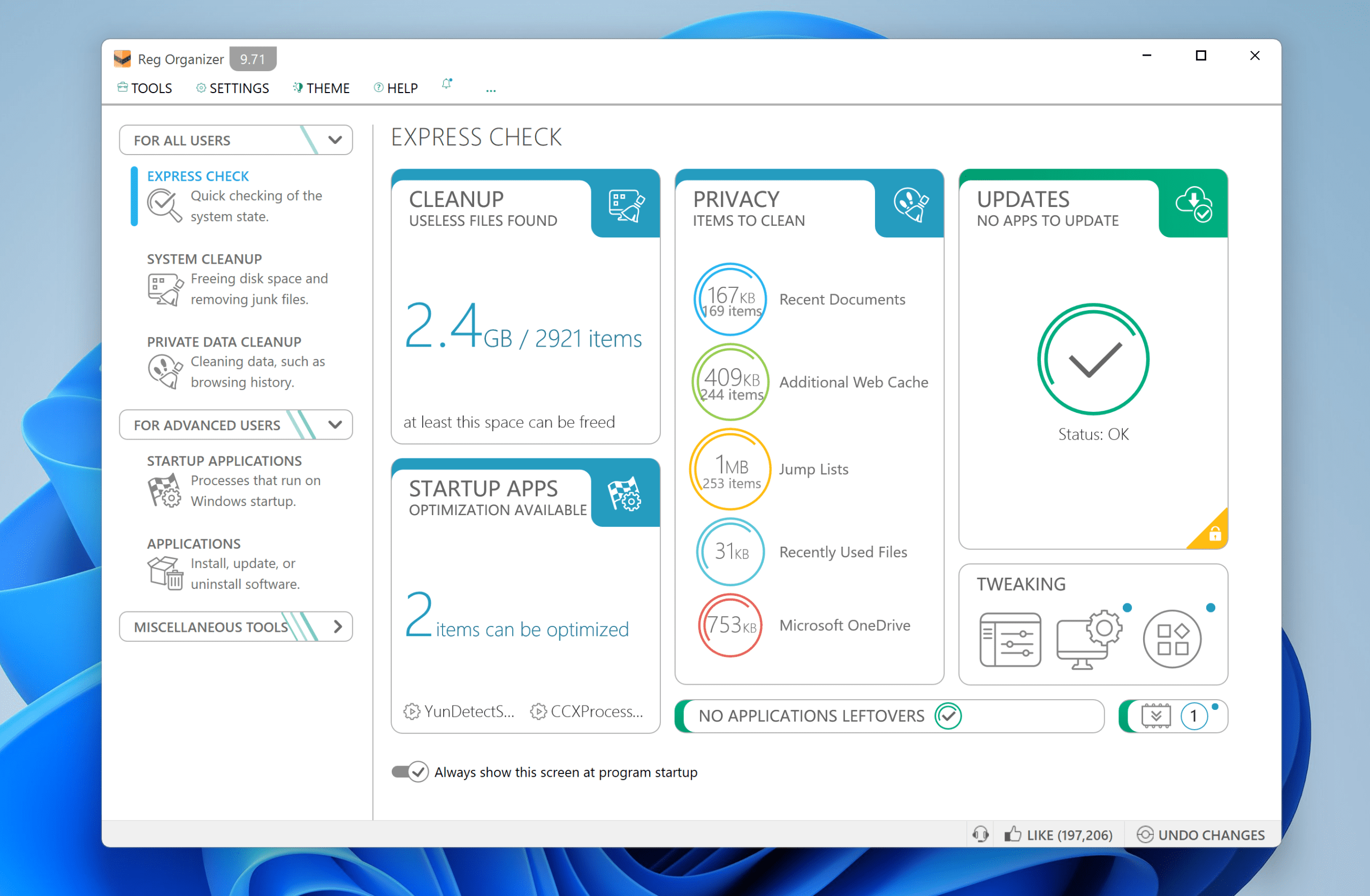Click the Updates card title
The height and width of the screenshot is (896, 1370).
click(1023, 200)
